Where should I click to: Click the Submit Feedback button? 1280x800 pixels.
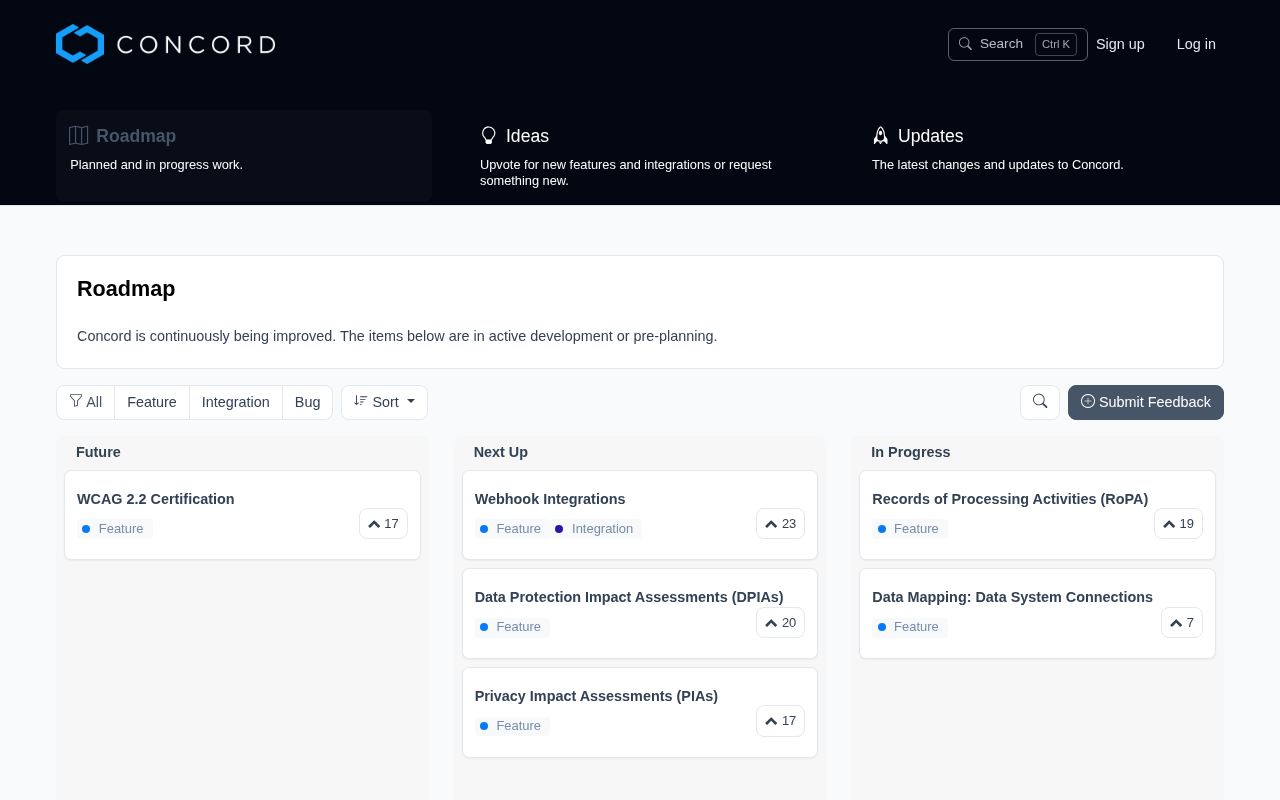click(1145, 402)
